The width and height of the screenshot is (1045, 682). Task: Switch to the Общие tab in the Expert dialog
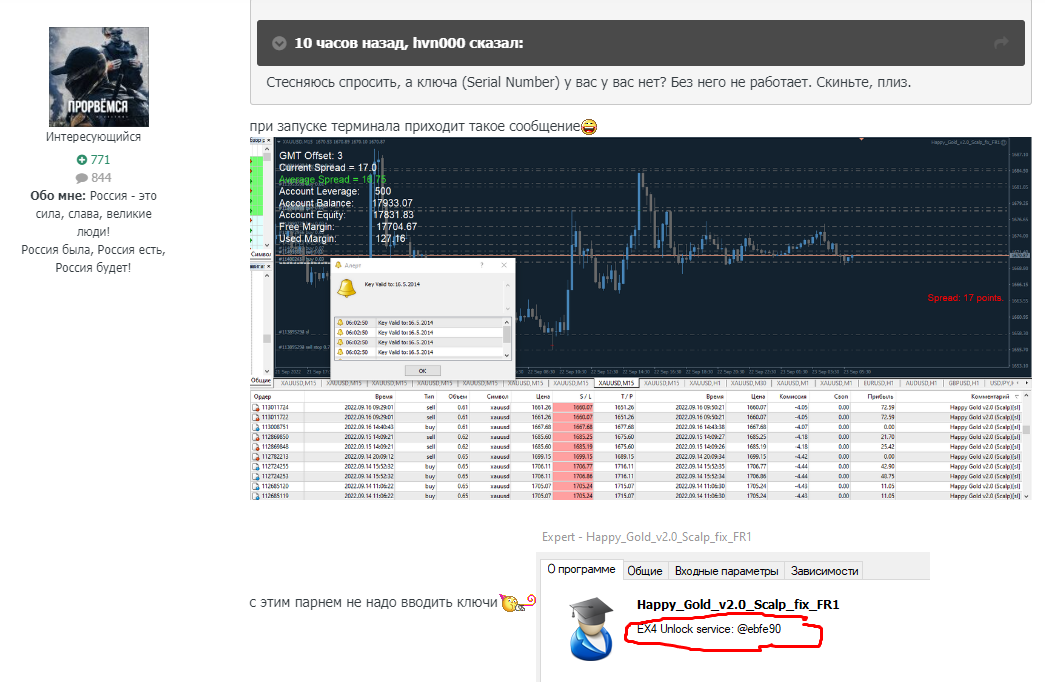(644, 571)
